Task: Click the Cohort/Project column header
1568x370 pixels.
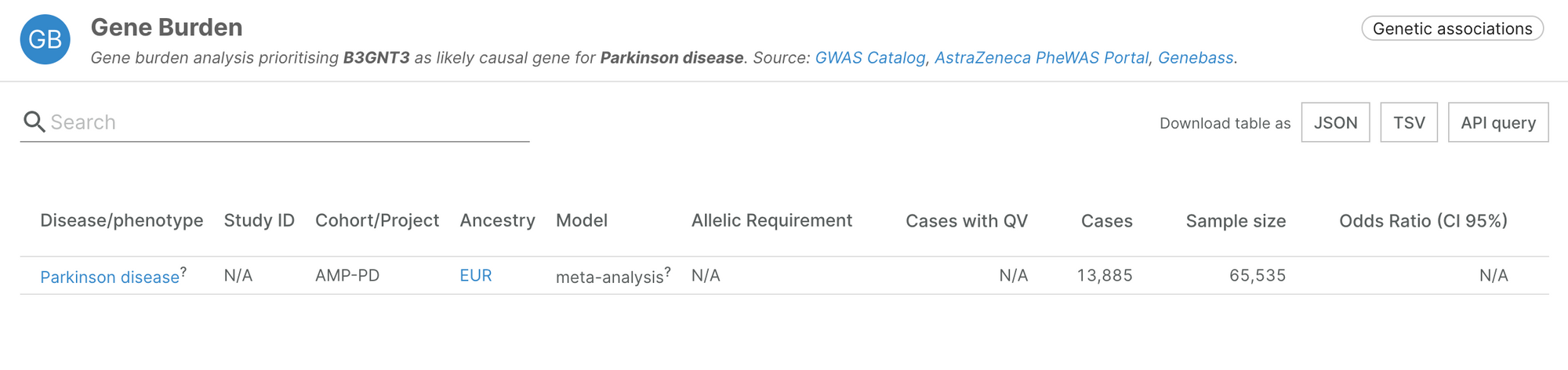Action: coord(376,220)
